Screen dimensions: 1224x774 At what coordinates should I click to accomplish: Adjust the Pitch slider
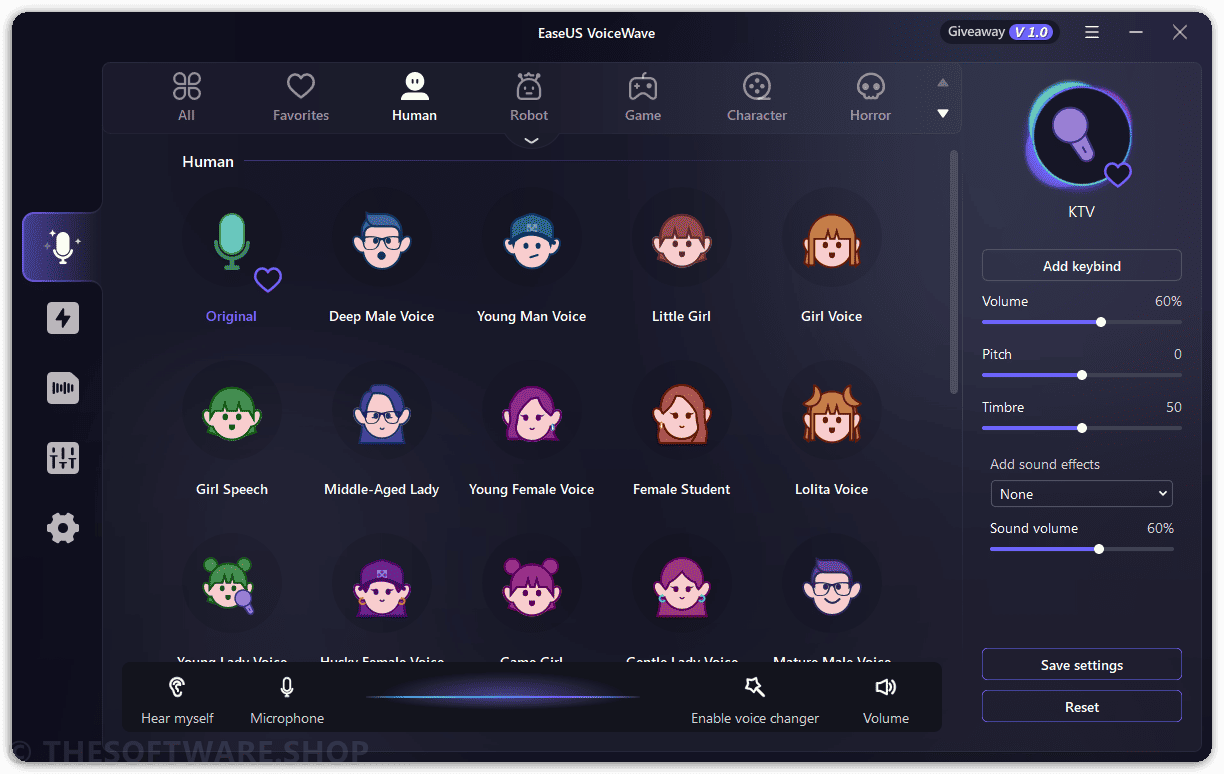point(1081,375)
